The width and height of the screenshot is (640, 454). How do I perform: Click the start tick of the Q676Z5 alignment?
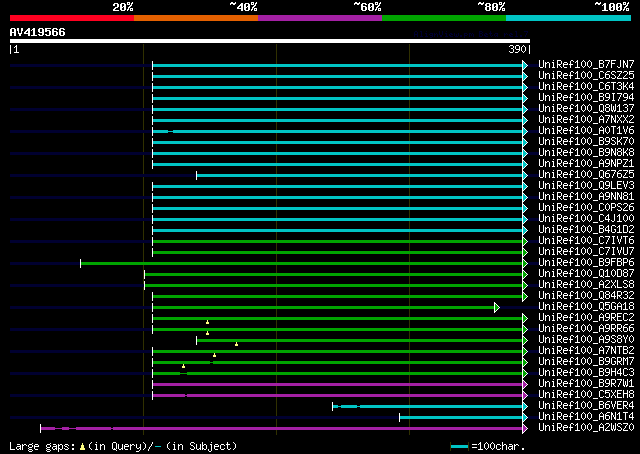point(196,176)
